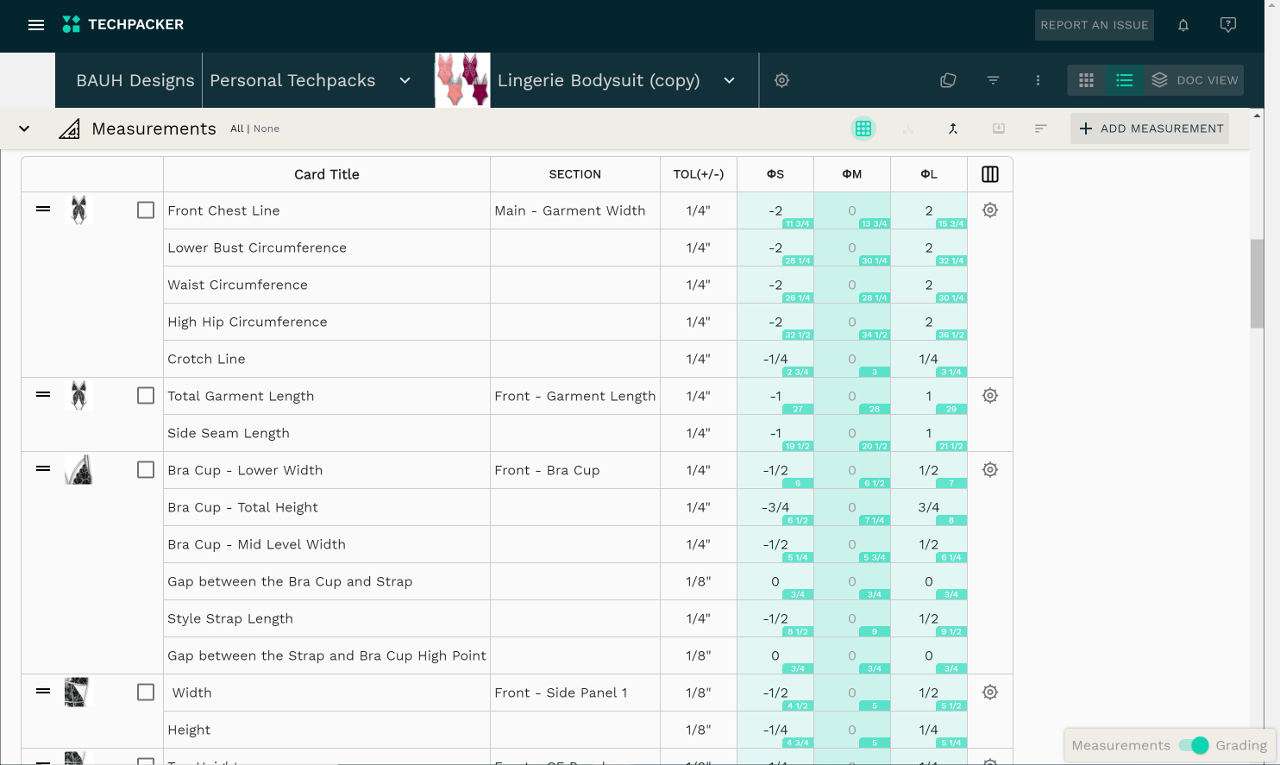This screenshot has height=765, width=1280.
Task: Click the Card Title column header
Action: tap(327, 174)
